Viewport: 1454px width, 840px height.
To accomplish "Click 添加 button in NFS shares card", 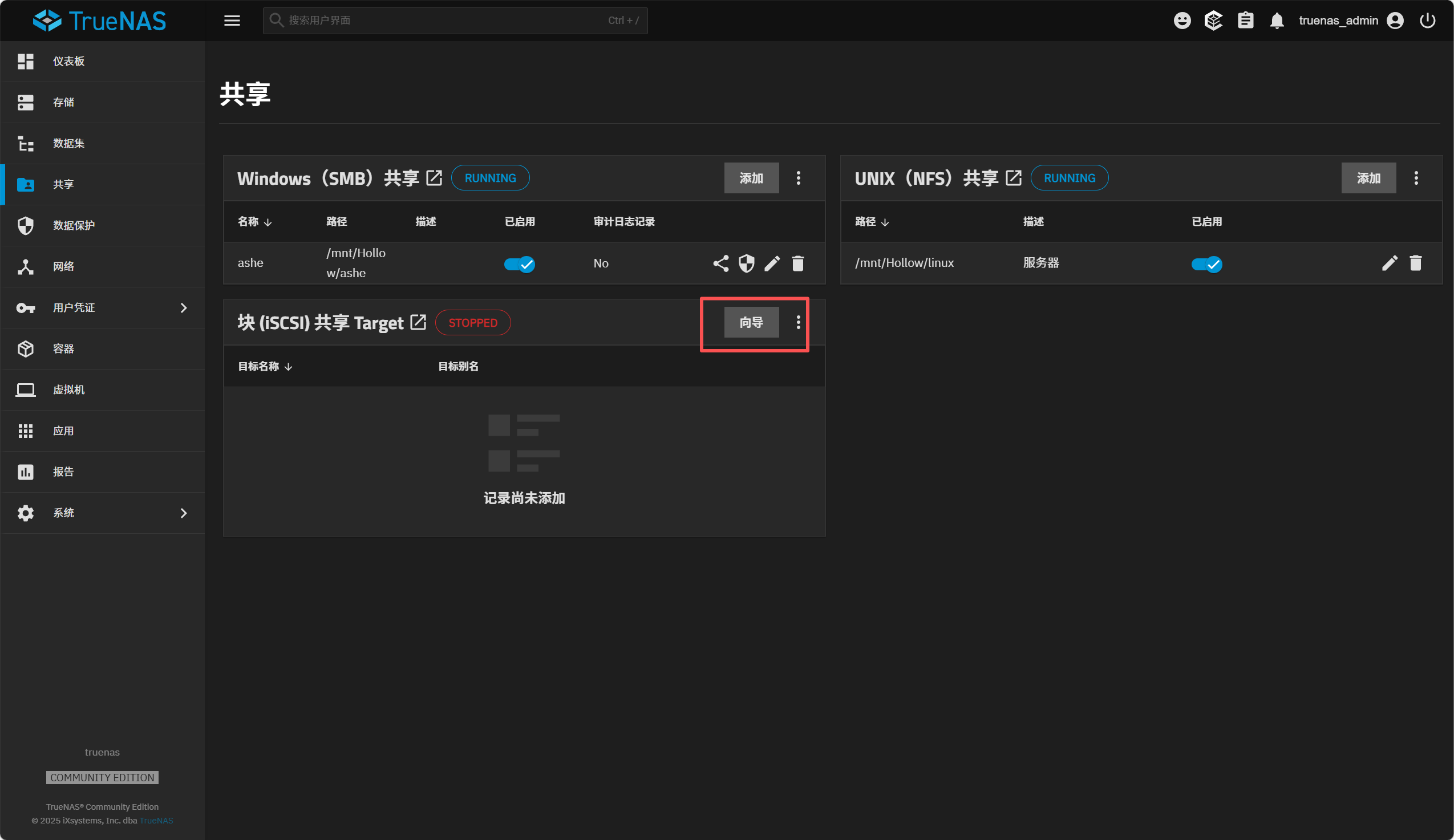I will 1368,178.
